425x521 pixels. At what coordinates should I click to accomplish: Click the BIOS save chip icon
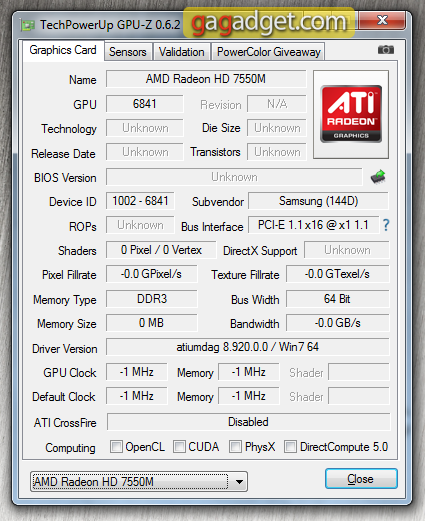coord(378,177)
